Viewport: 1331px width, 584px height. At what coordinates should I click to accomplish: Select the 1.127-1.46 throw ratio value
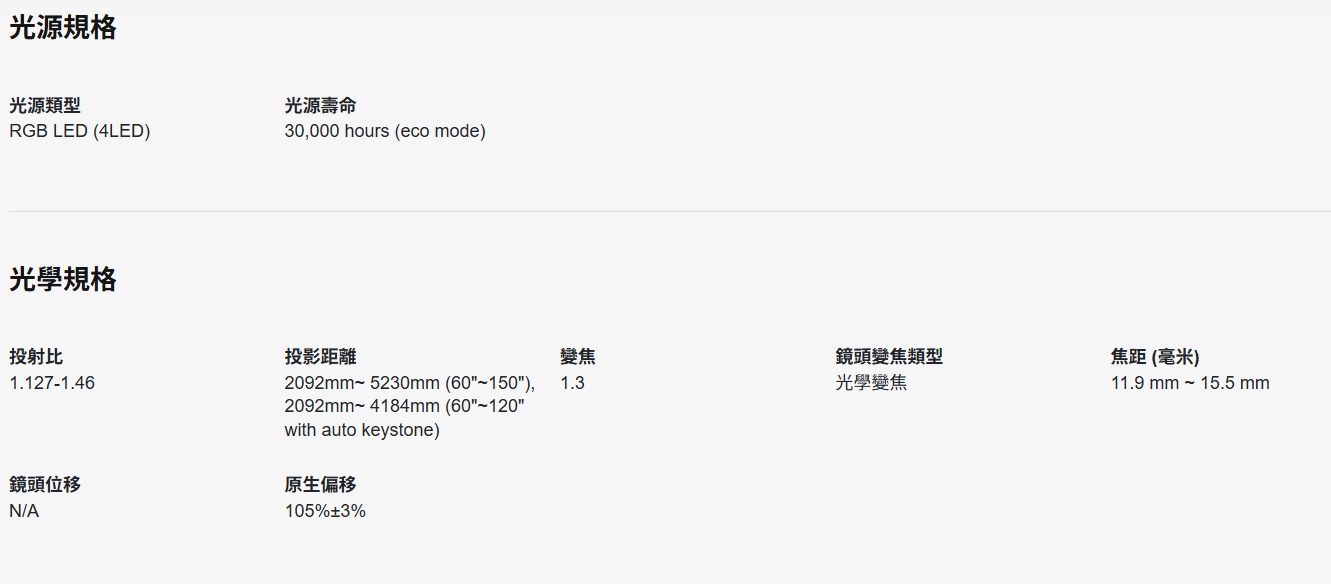point(52,383)
